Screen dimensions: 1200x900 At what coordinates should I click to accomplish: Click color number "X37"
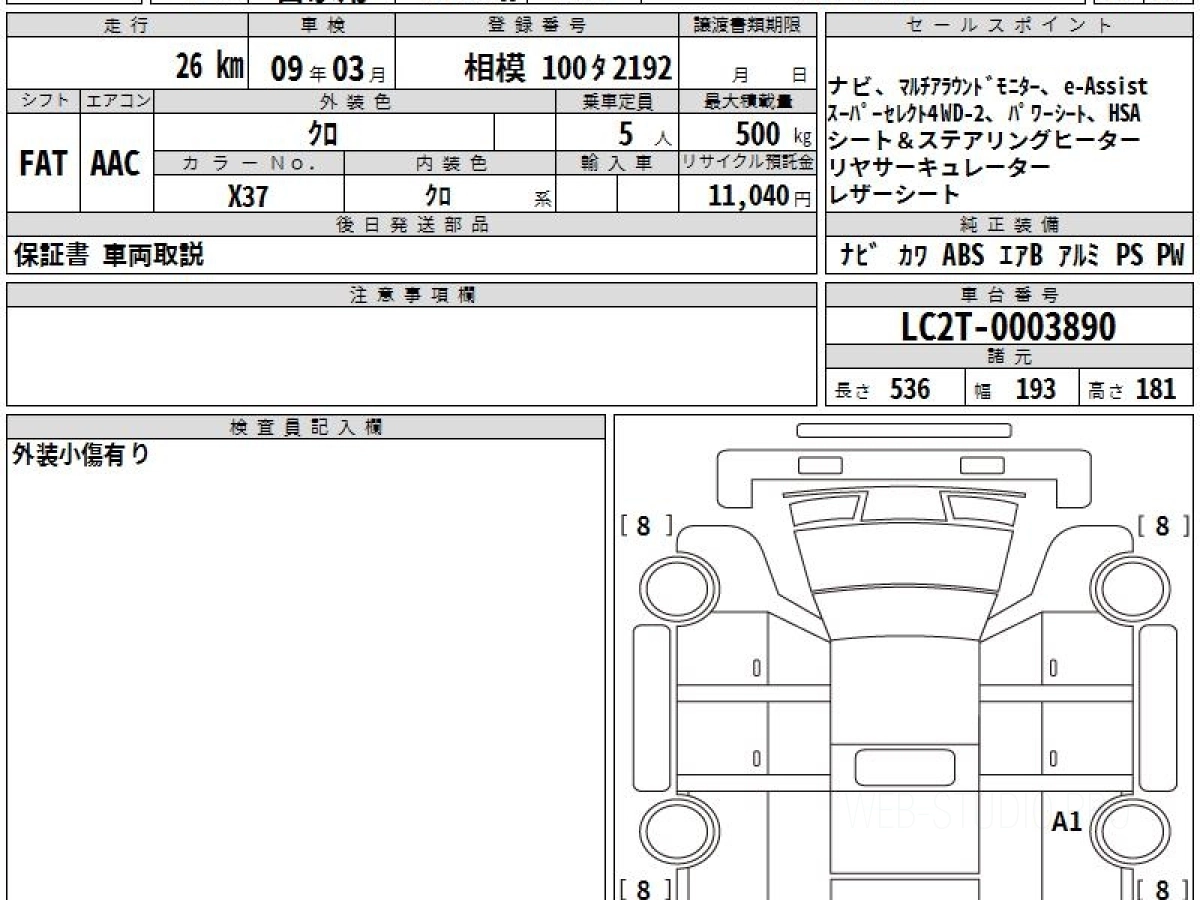click(x=248, y=196)
